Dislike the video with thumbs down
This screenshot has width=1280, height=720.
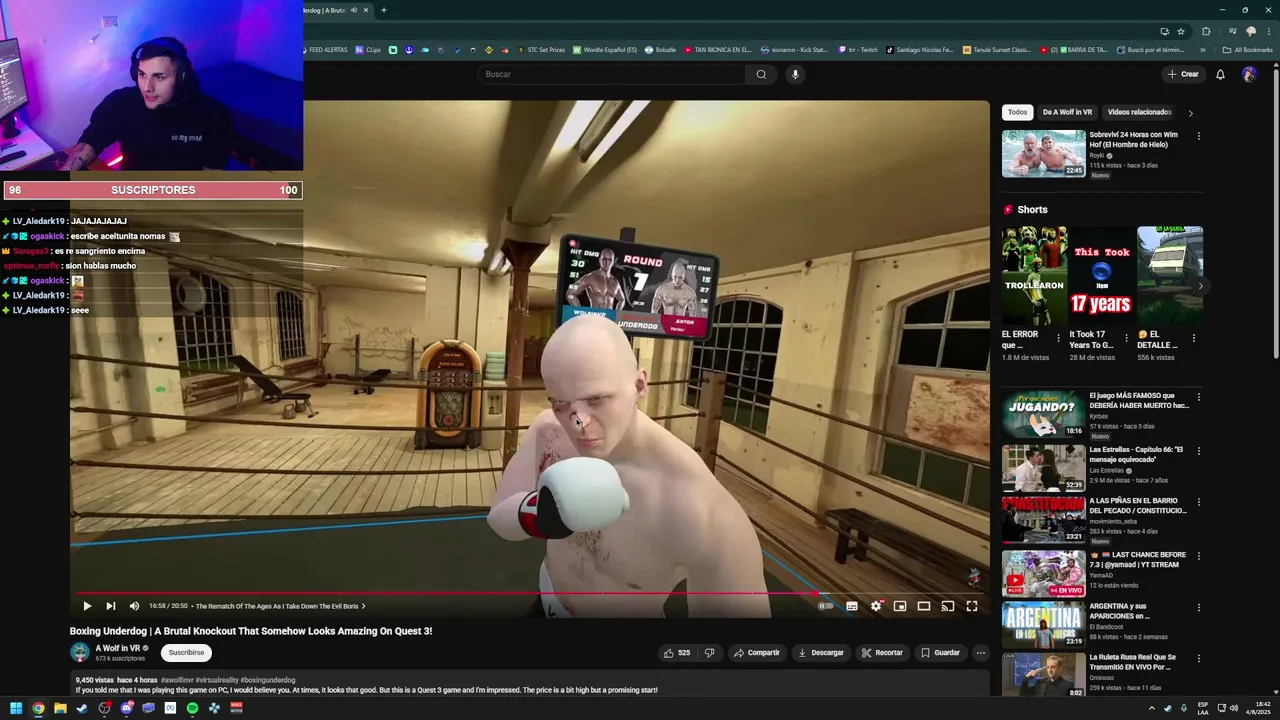[709, 653]
